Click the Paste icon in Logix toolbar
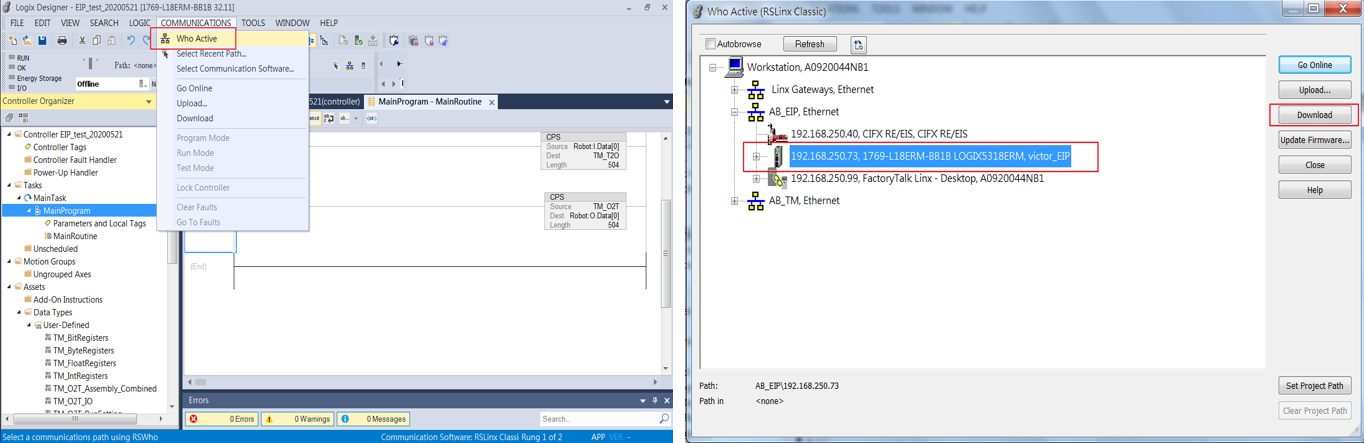1364x443 pixels. tap(111, 41)
